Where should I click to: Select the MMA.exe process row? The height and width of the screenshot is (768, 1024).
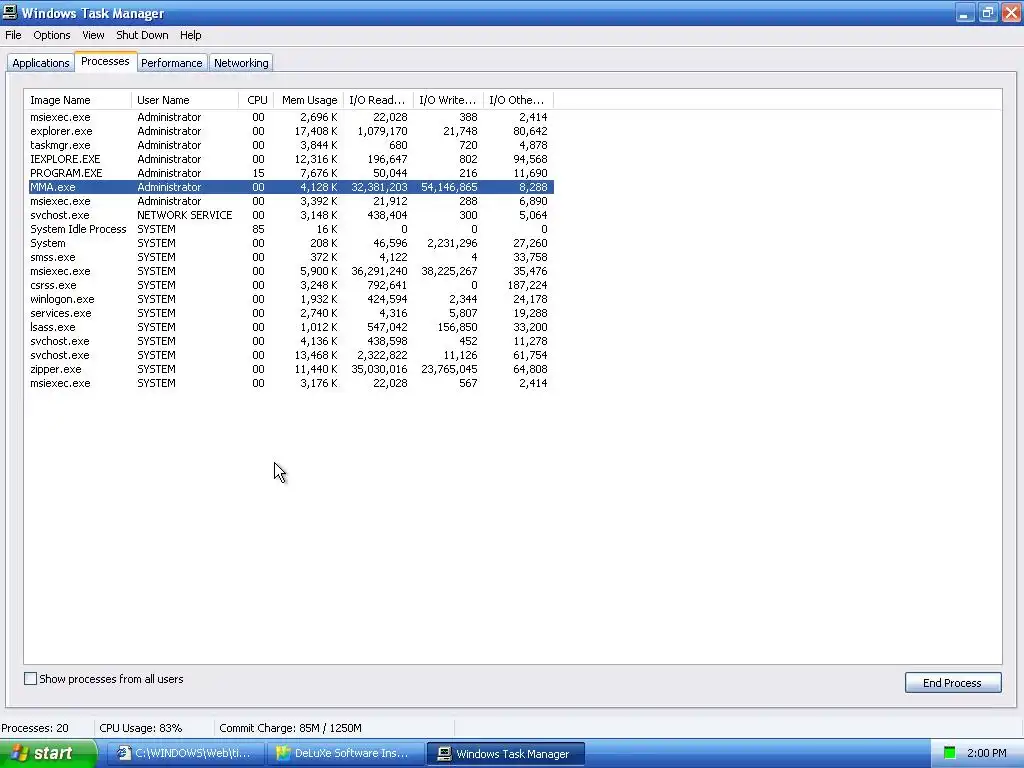click(x=289, y=187)
